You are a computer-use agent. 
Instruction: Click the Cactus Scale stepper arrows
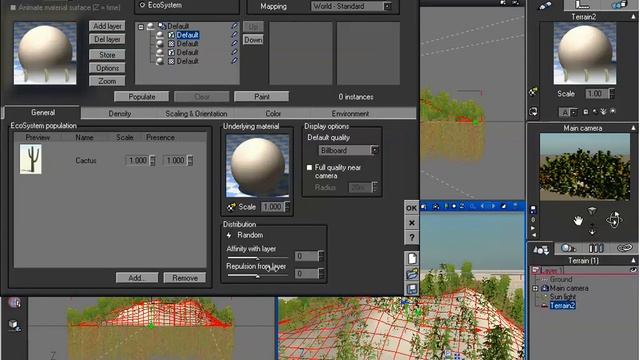tap(153, 160)
